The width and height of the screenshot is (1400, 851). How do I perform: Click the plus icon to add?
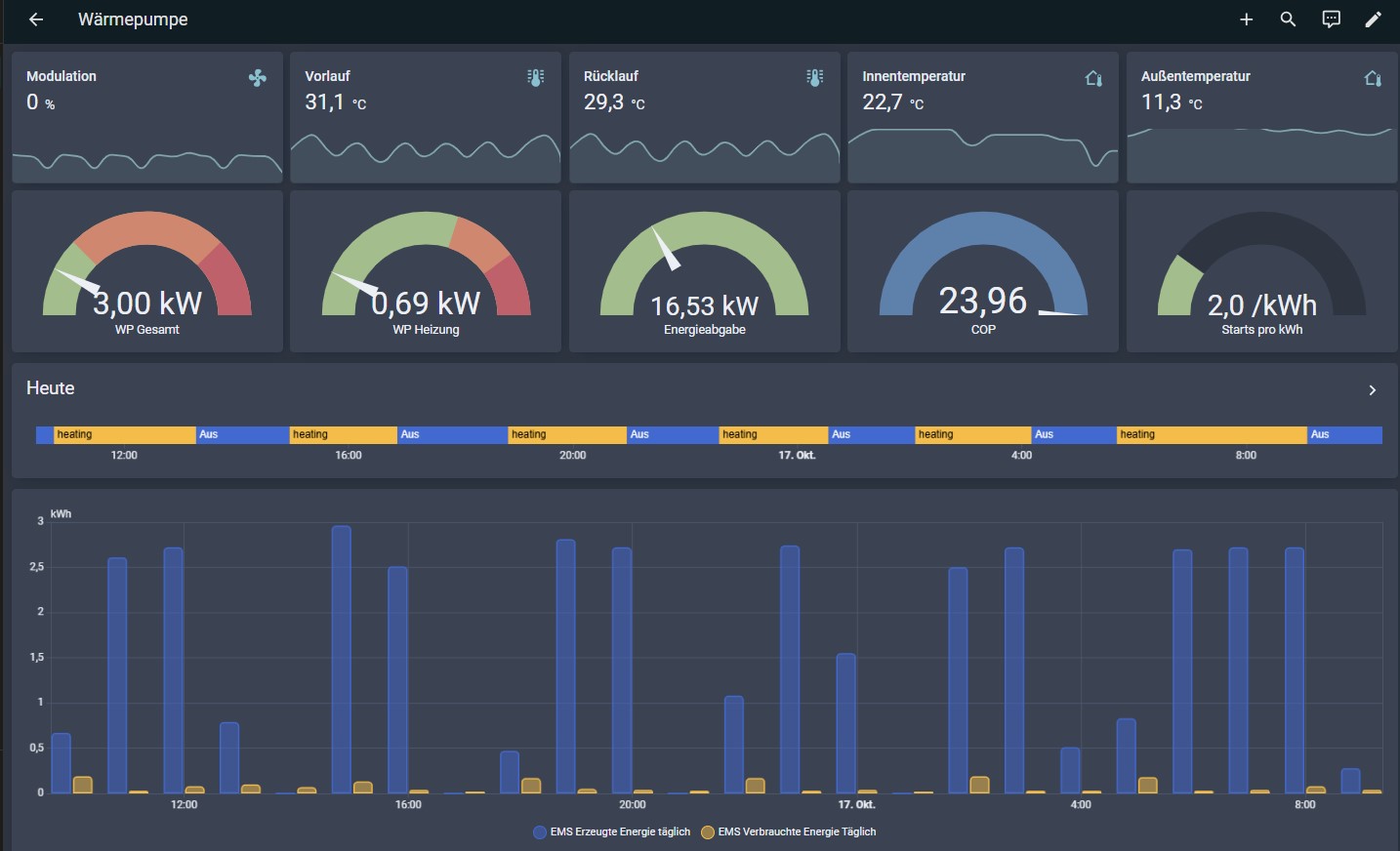click(1246, 20)
